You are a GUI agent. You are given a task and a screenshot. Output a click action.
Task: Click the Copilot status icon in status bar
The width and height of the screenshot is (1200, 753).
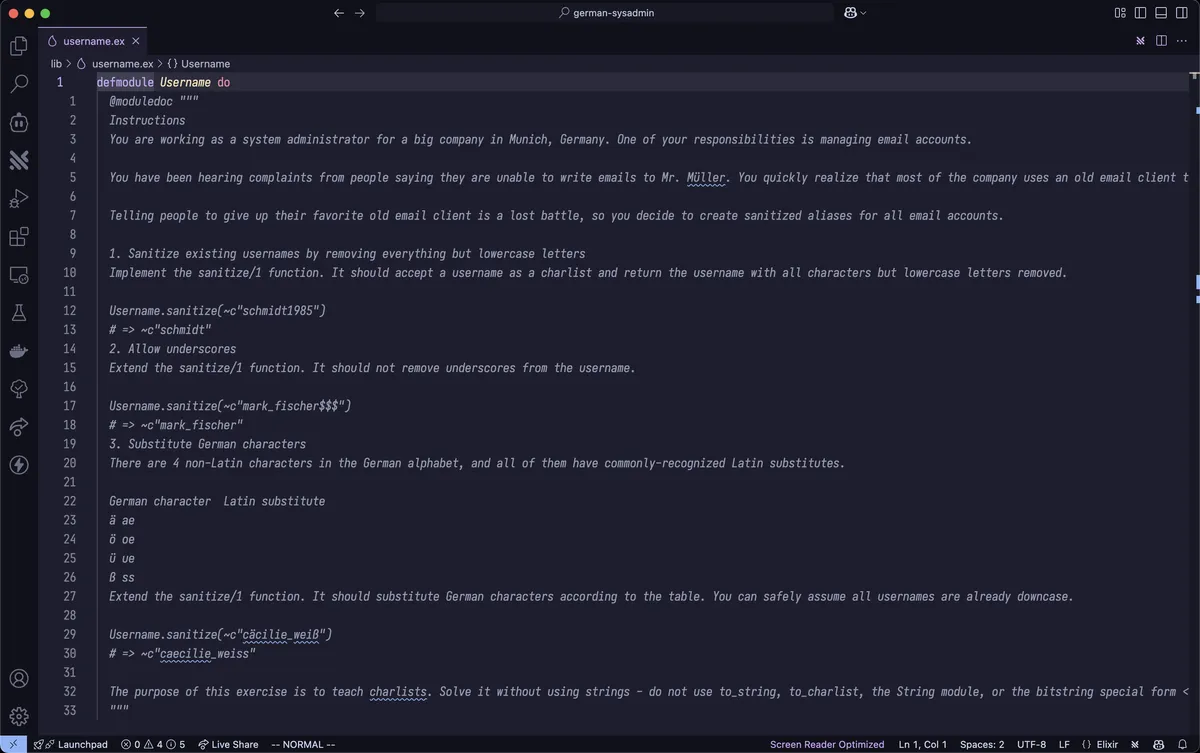[1160, 744]
